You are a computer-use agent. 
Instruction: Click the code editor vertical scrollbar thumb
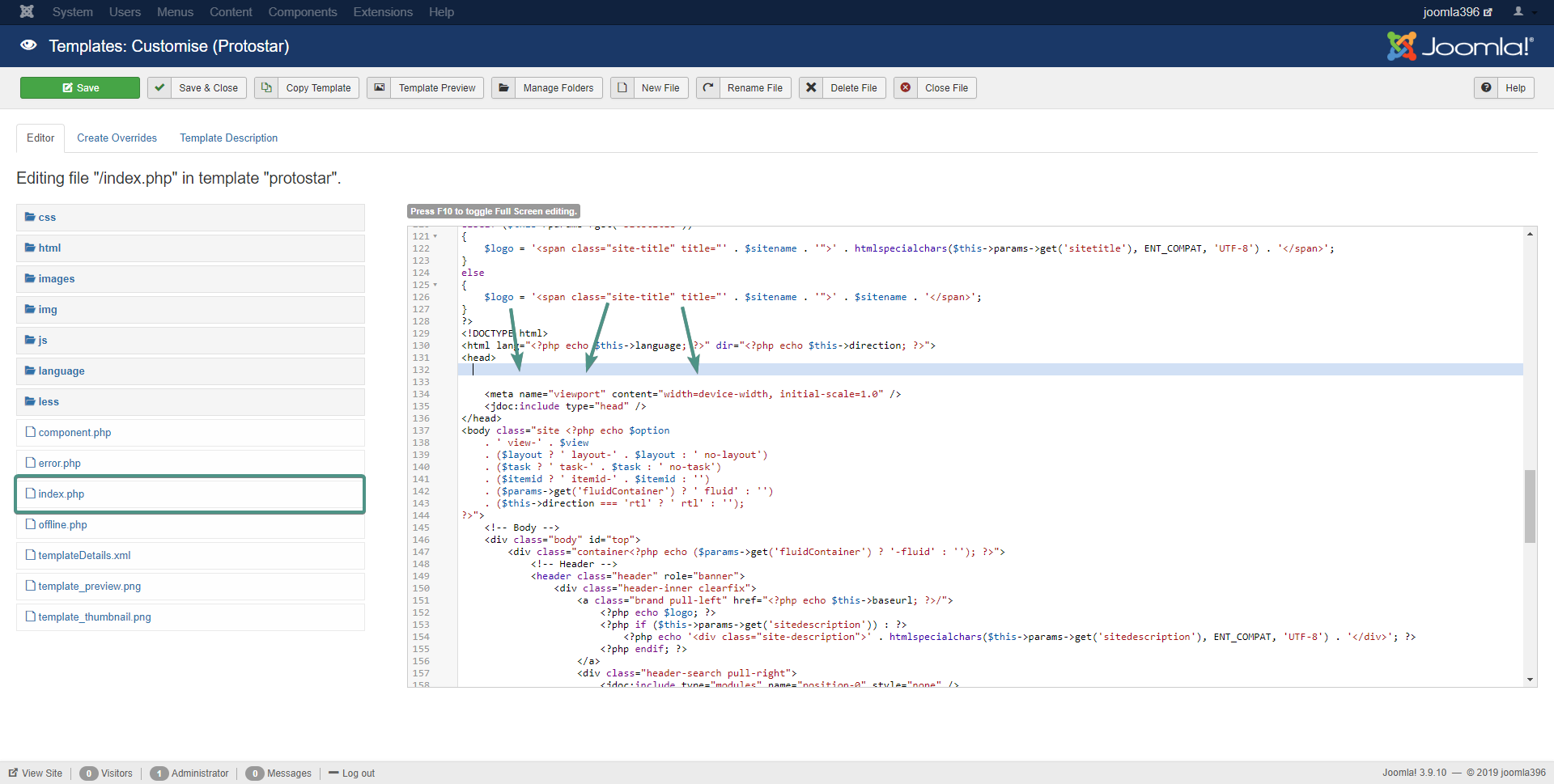(x=1530, y=506)
